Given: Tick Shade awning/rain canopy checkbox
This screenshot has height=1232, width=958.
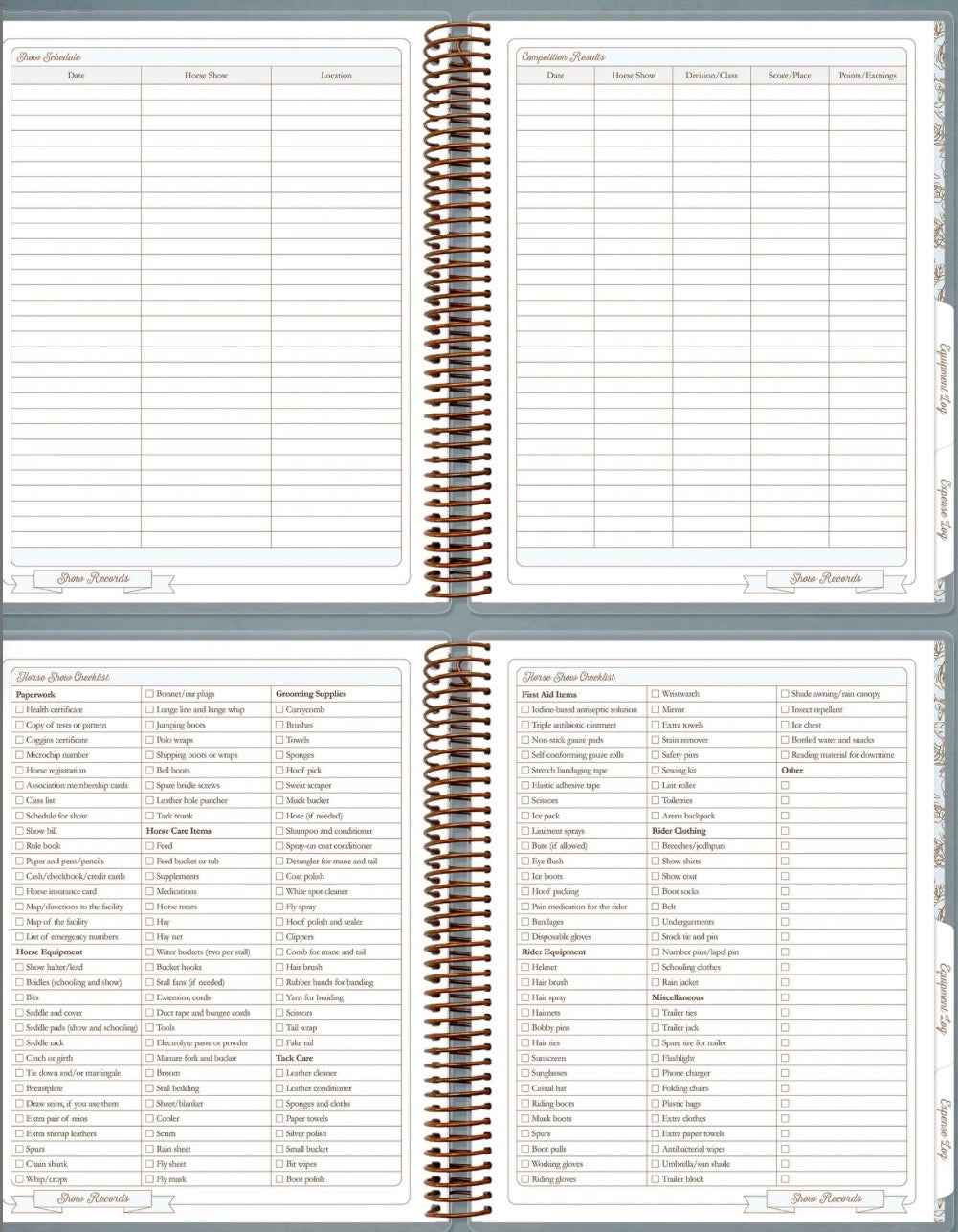Looking at the screenshot, I should click(785, 694).
